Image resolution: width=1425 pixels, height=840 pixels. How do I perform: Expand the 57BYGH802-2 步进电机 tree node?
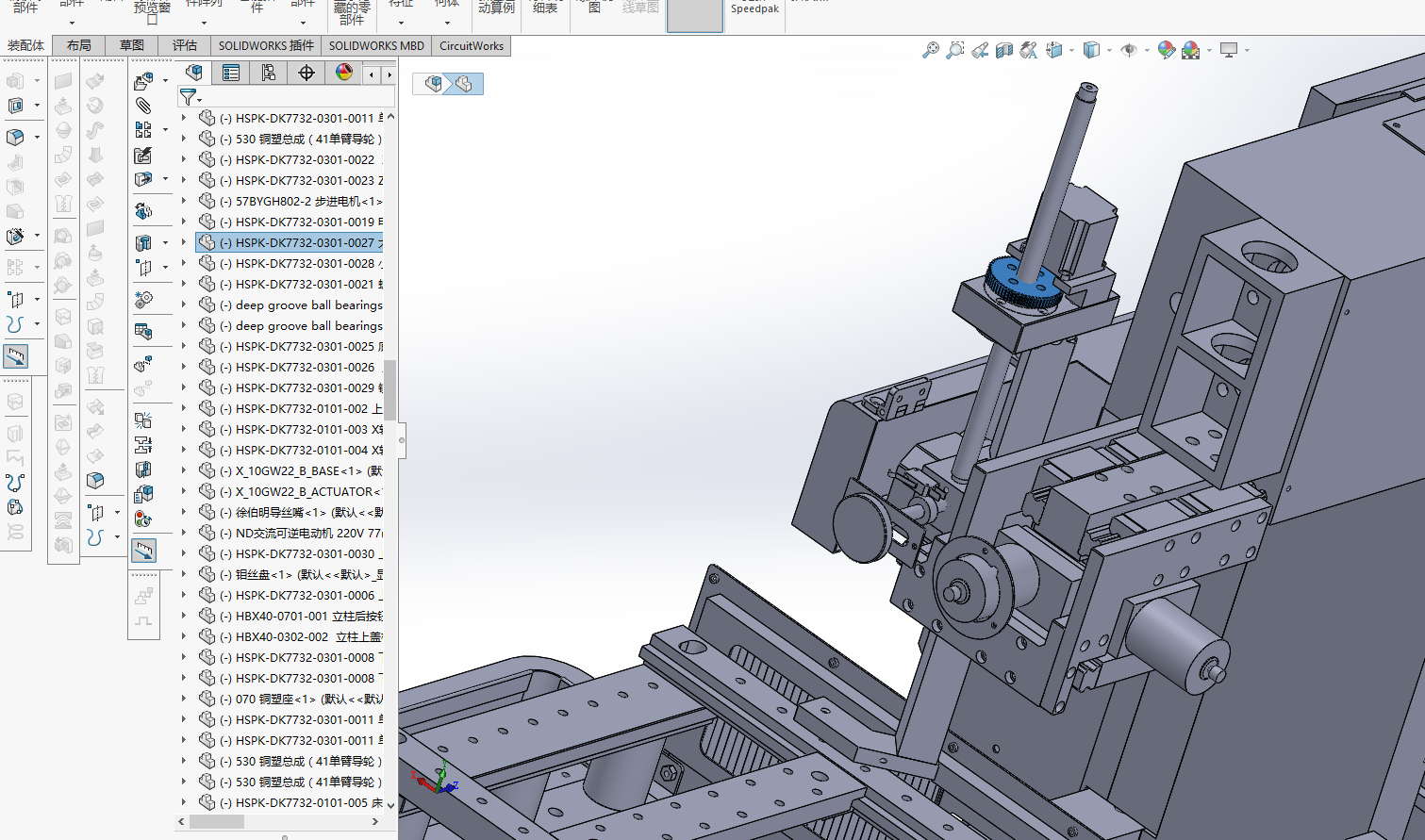pyautogui.click(x=184, y=201)
